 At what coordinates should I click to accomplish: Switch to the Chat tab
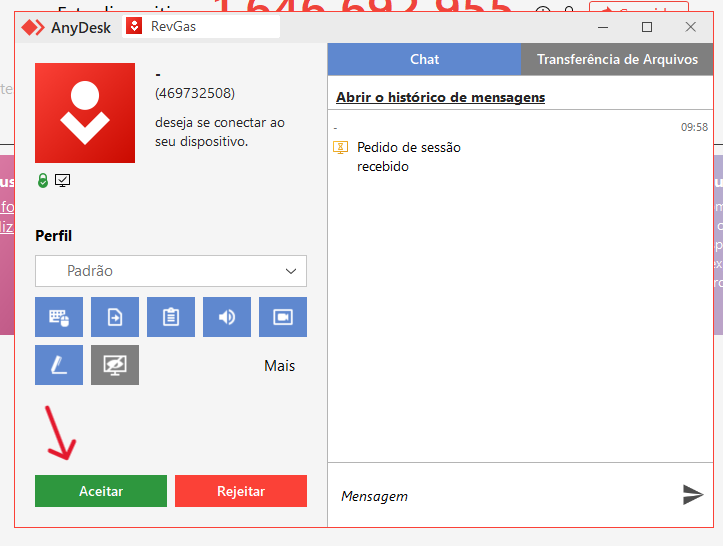pos(424,59)
